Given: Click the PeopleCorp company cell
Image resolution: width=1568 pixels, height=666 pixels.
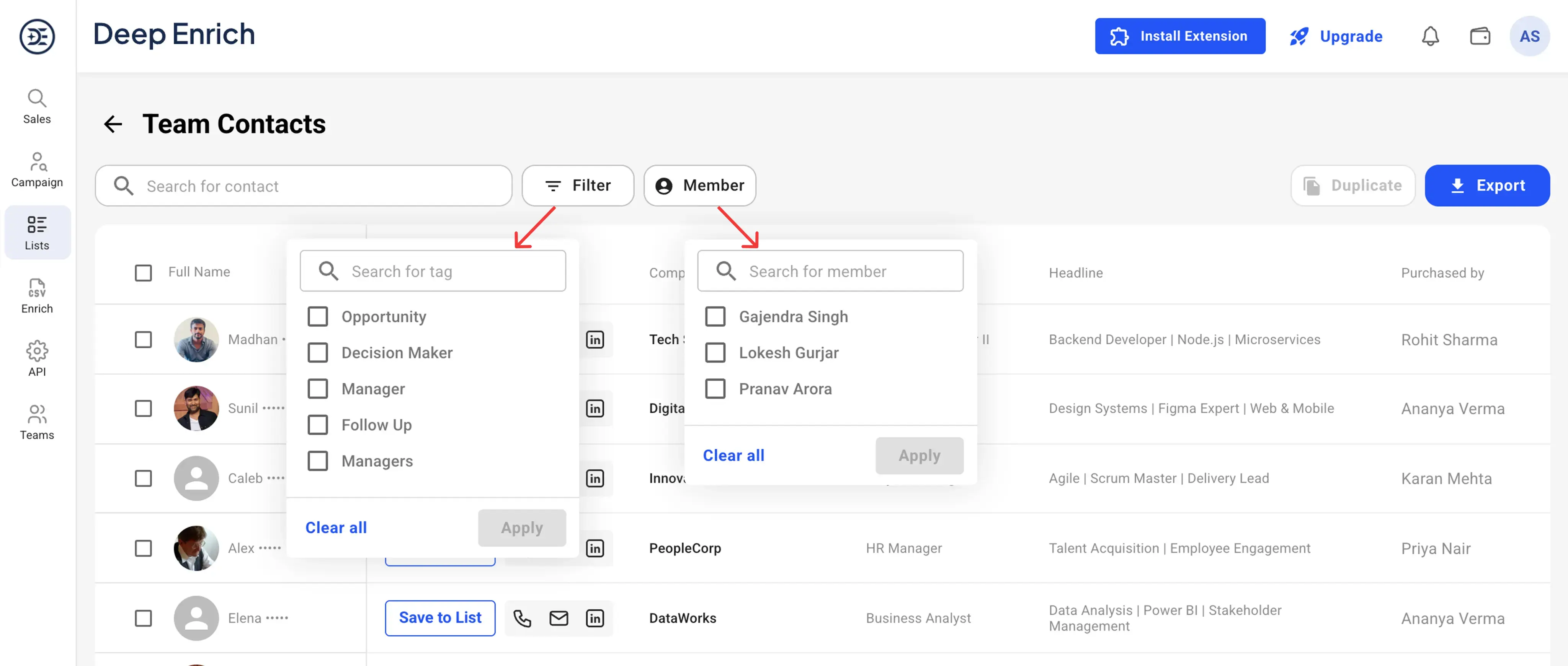Looking at the screenshot, I should point(685,548).
